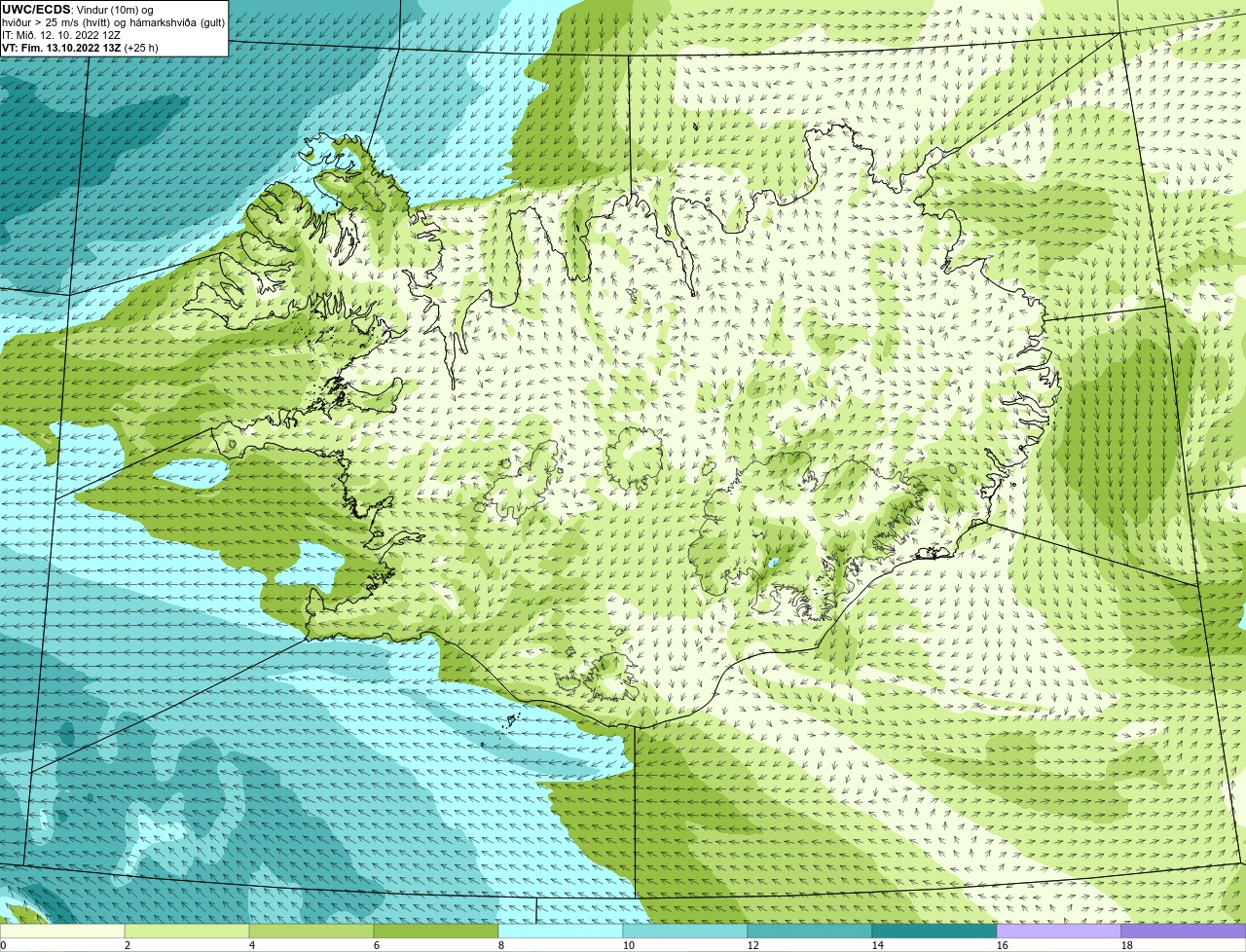Click the legend value '6'
The width and height of the screenshot is (1246, 952).
point(377,945)
